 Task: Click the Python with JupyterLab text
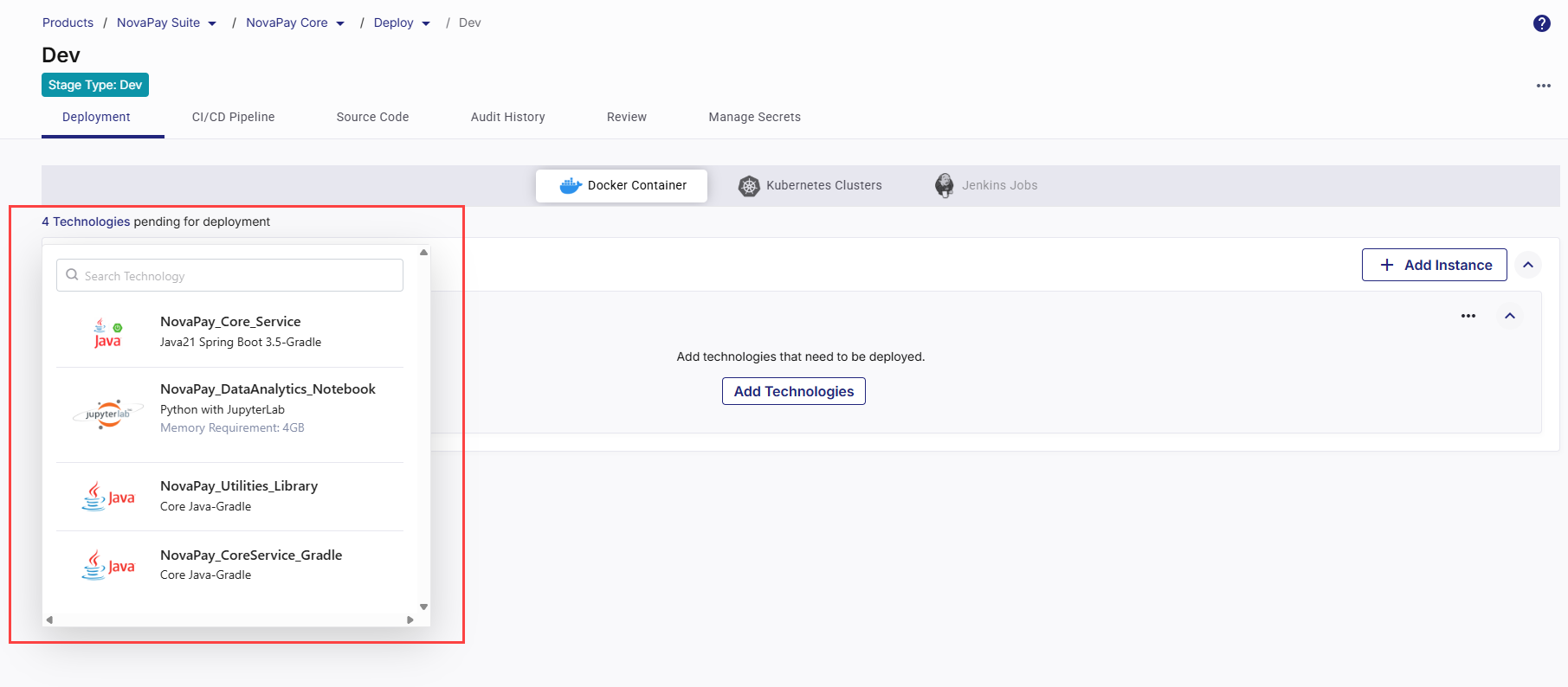223,409
